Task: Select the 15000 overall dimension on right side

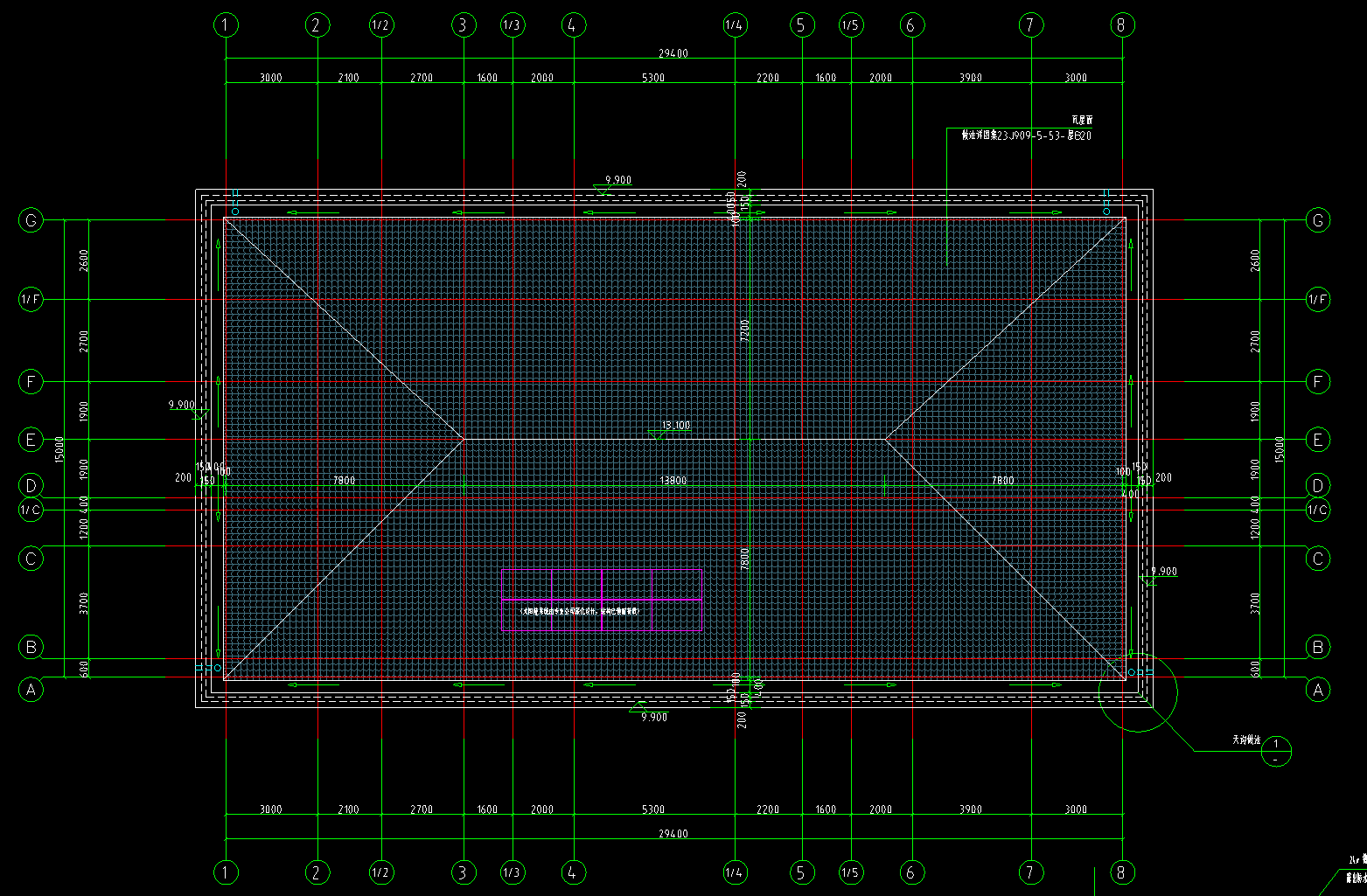Action: (x=1280, y=449)
